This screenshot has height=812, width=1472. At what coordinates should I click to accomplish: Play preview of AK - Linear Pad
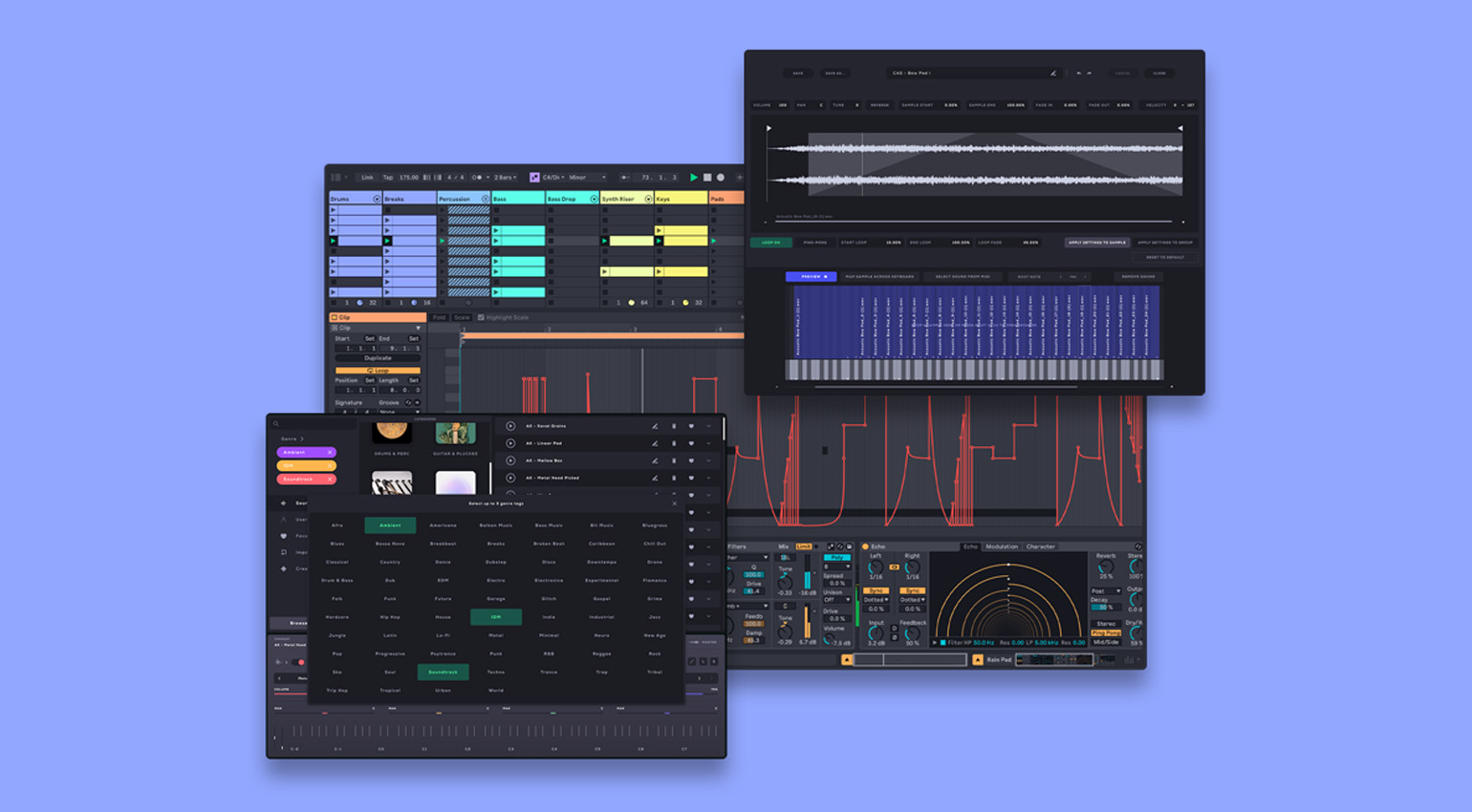tap(510, 443)
